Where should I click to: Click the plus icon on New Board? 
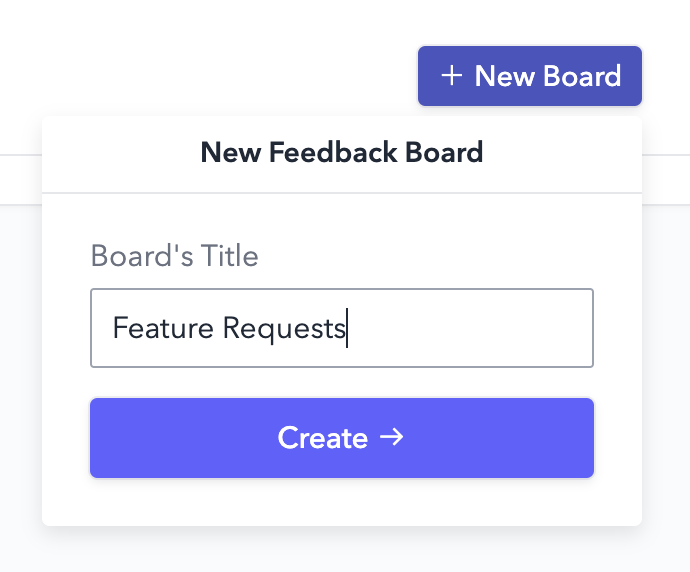pos(451,76)
